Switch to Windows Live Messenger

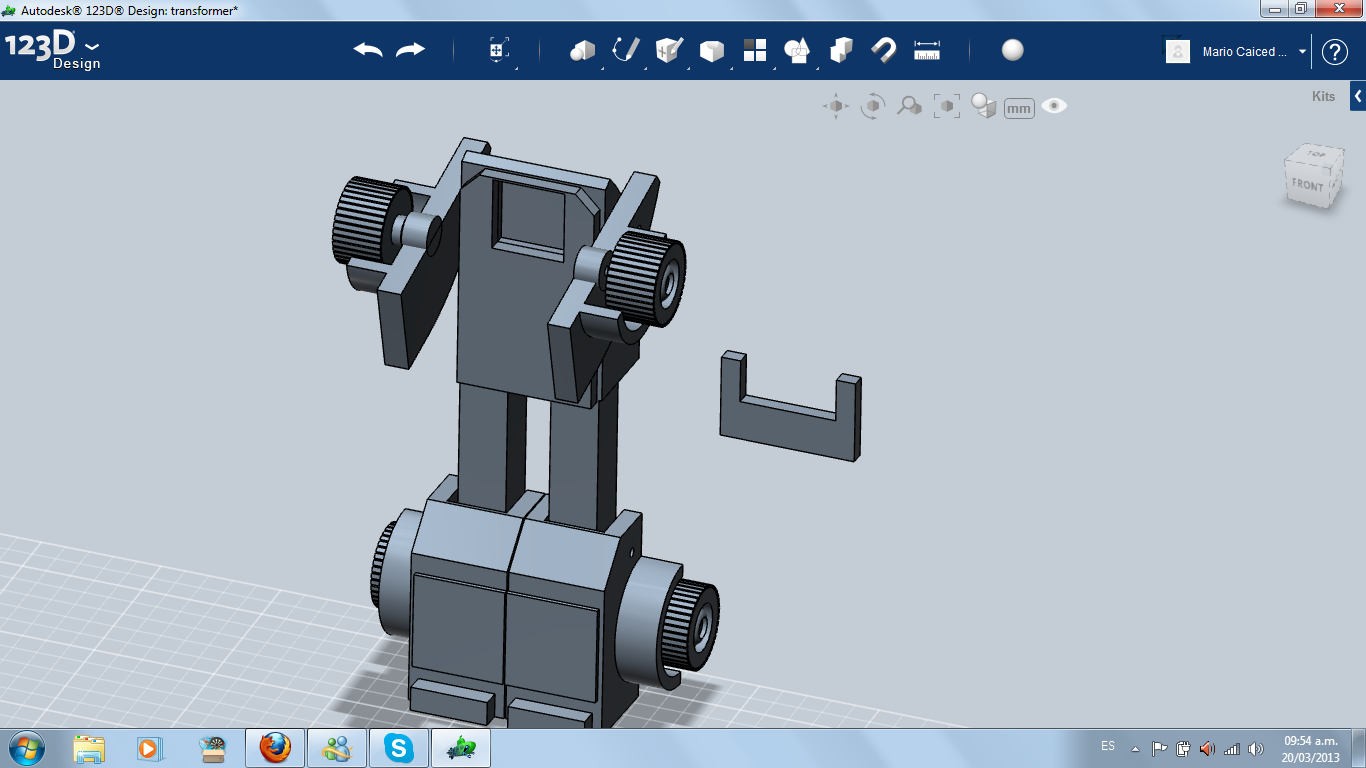coord(337,748)
